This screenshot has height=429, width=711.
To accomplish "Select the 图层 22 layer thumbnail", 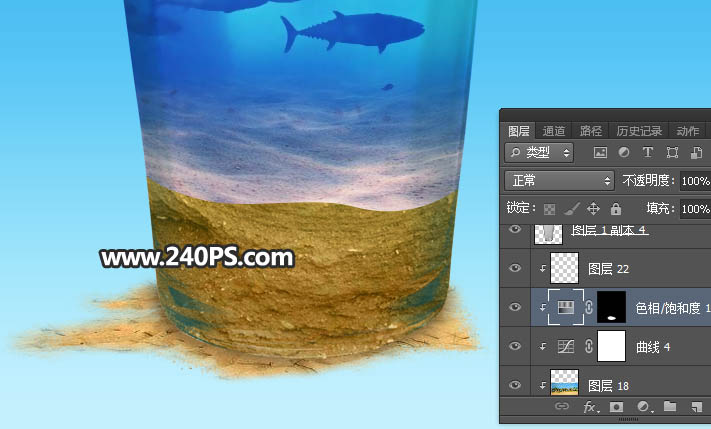I will click(x=565, y=268).
